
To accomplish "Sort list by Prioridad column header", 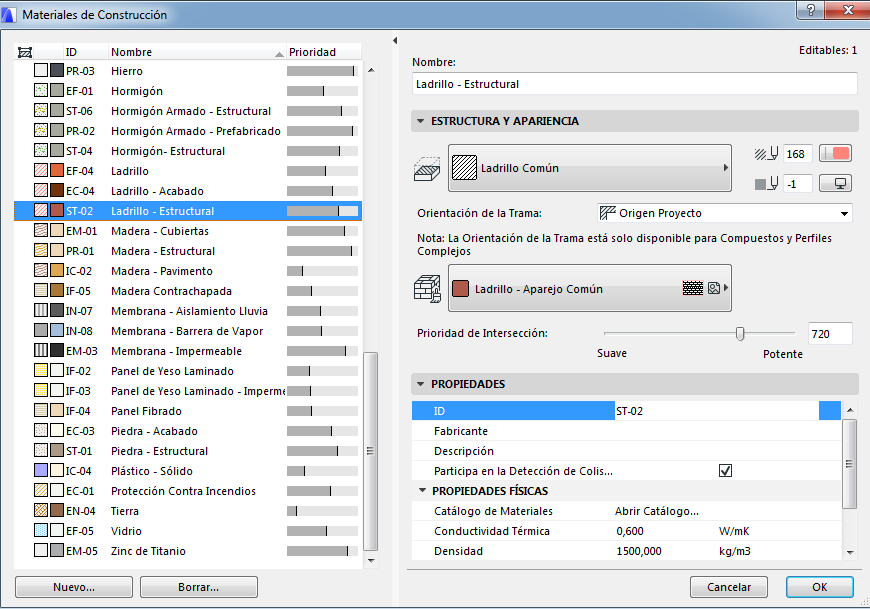I will point(324,52).
